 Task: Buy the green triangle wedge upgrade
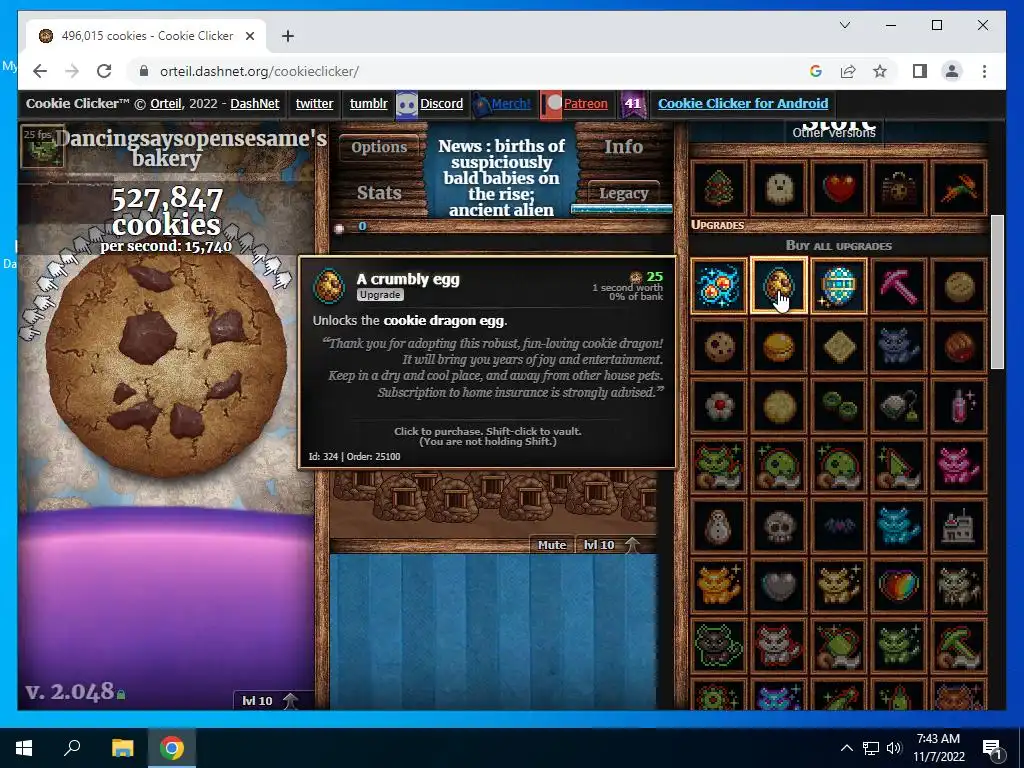point(899,466)
